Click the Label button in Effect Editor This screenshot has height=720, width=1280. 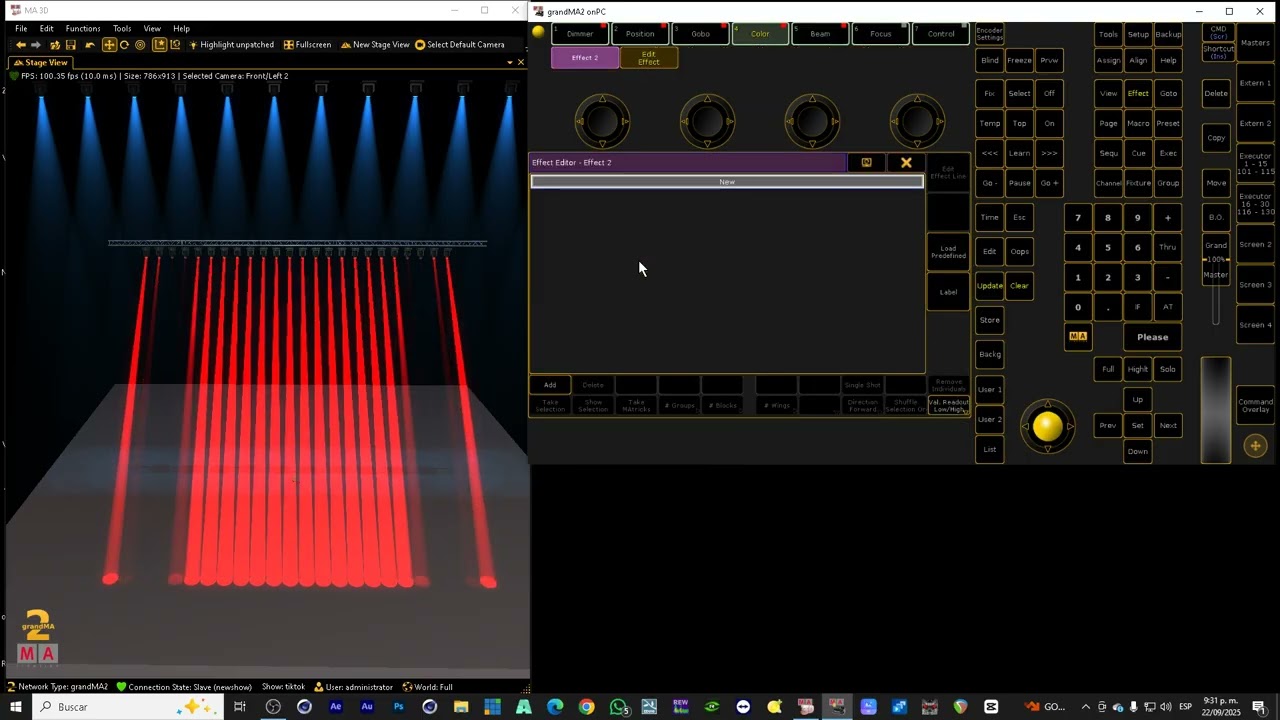pyautogui.click(x=948, y=292)
